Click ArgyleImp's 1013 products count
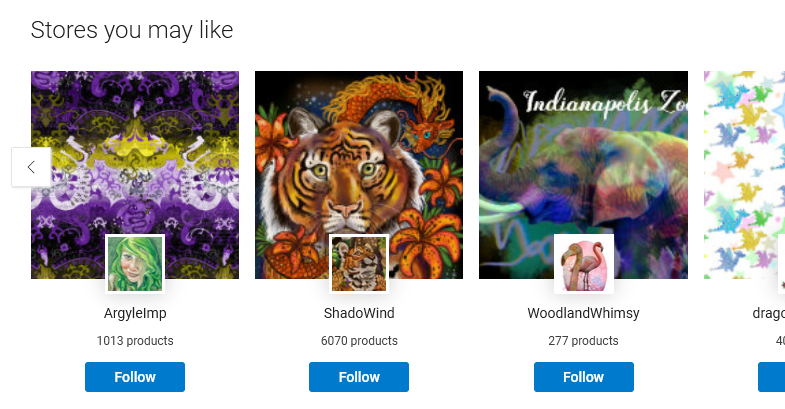This screenshot has width=785, height=409. click(x=135, y=341)
